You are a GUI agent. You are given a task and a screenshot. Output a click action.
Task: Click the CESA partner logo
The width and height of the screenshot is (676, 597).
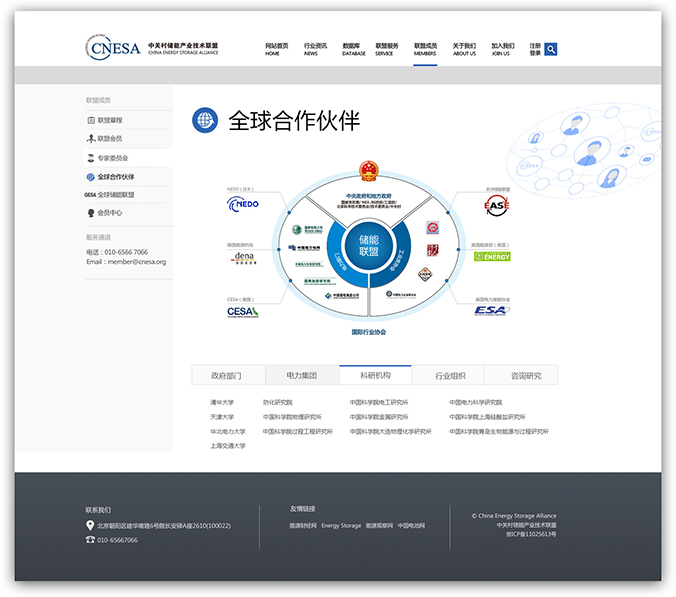point(242,312)
